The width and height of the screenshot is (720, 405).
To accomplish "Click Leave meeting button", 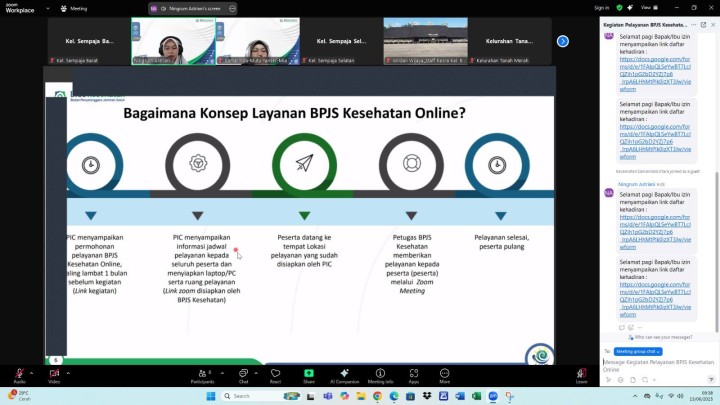I will 581,376.
